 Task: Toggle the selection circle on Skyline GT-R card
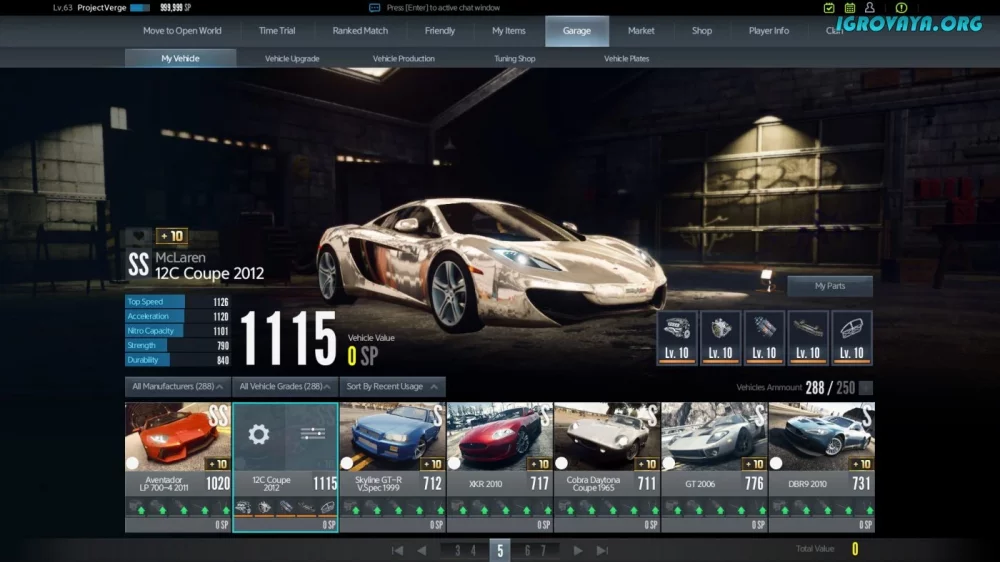point(347,463)
